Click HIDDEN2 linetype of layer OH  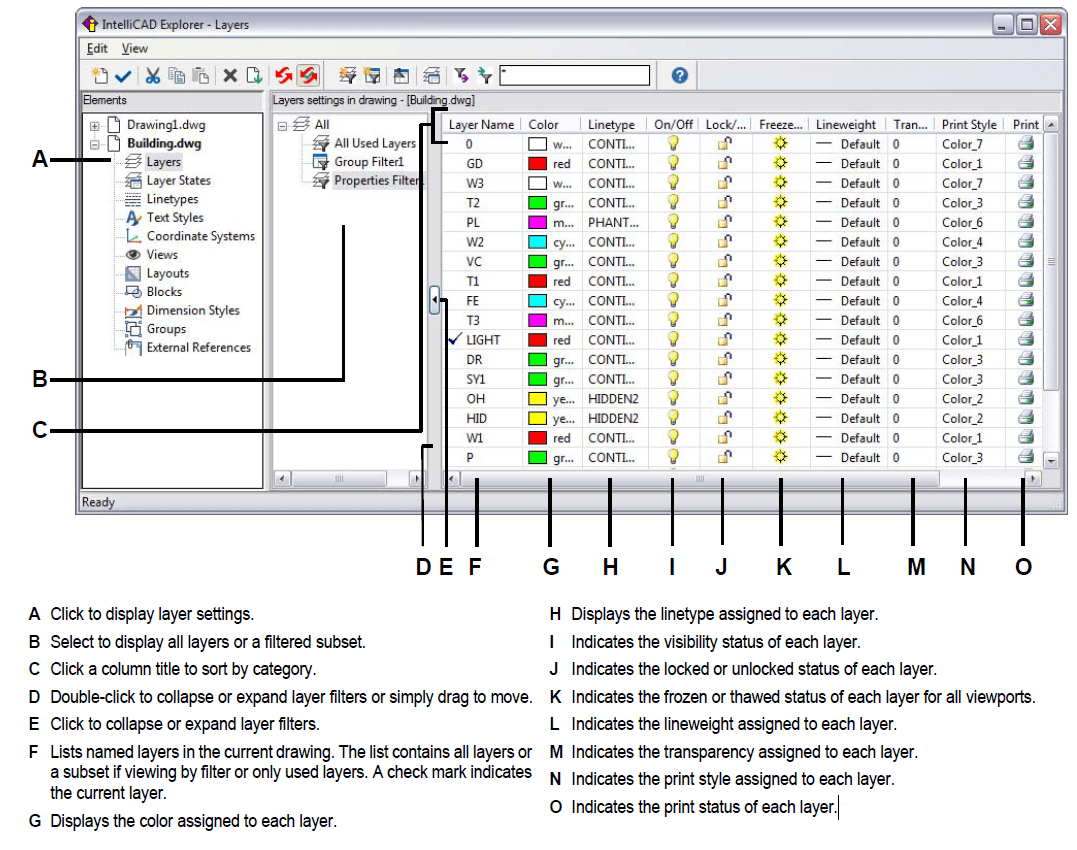click(x=613, y=399)
